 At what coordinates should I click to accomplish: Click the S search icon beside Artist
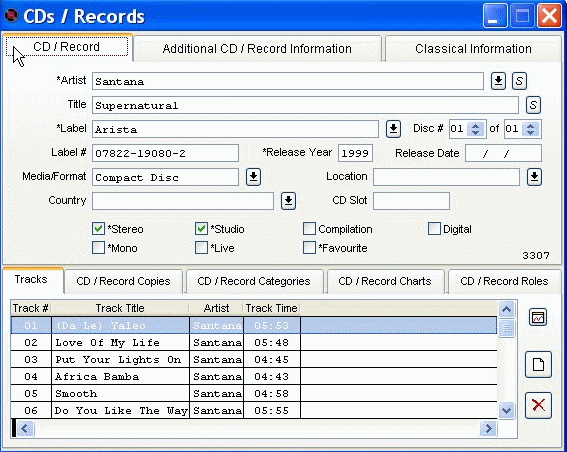[519, 81]
